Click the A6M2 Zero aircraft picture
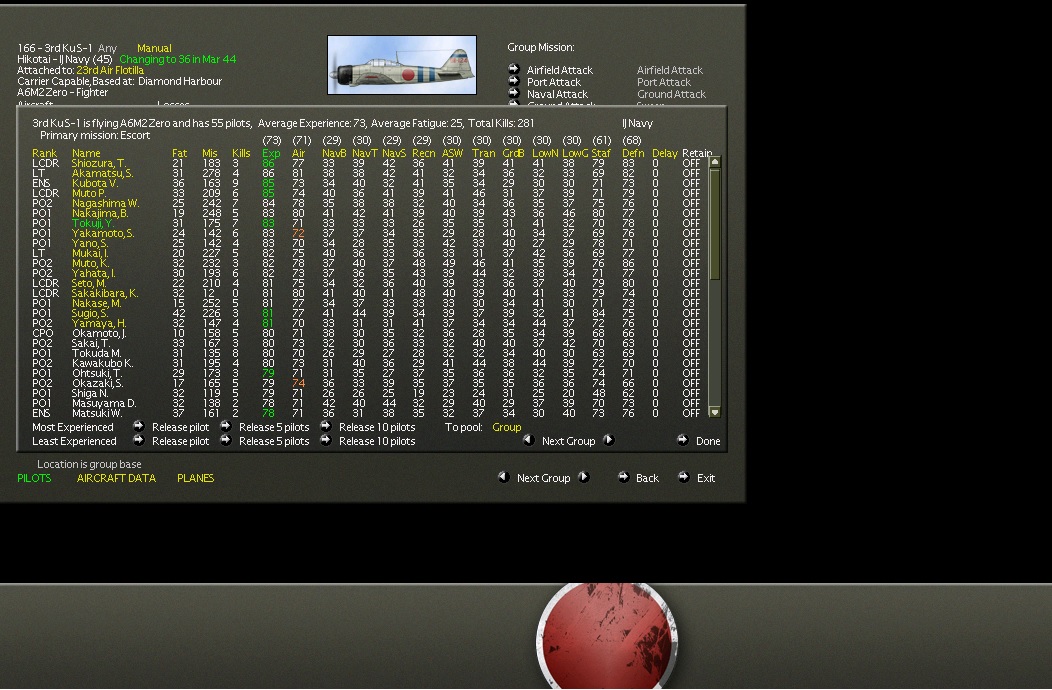The height and width of the screenshot is (690, 1052). pos(402,65)
